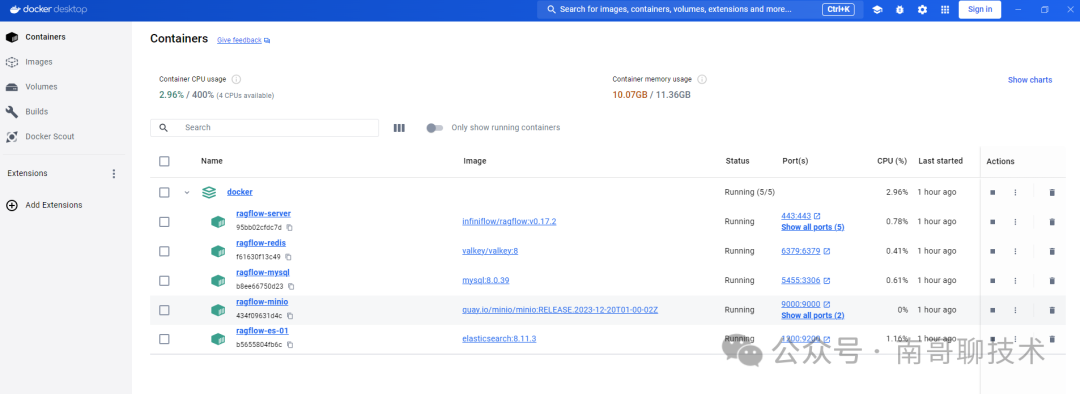Screen dimensions: 1080x394
Task: Stop the ragflow-redis container
Action: (993, 251)
